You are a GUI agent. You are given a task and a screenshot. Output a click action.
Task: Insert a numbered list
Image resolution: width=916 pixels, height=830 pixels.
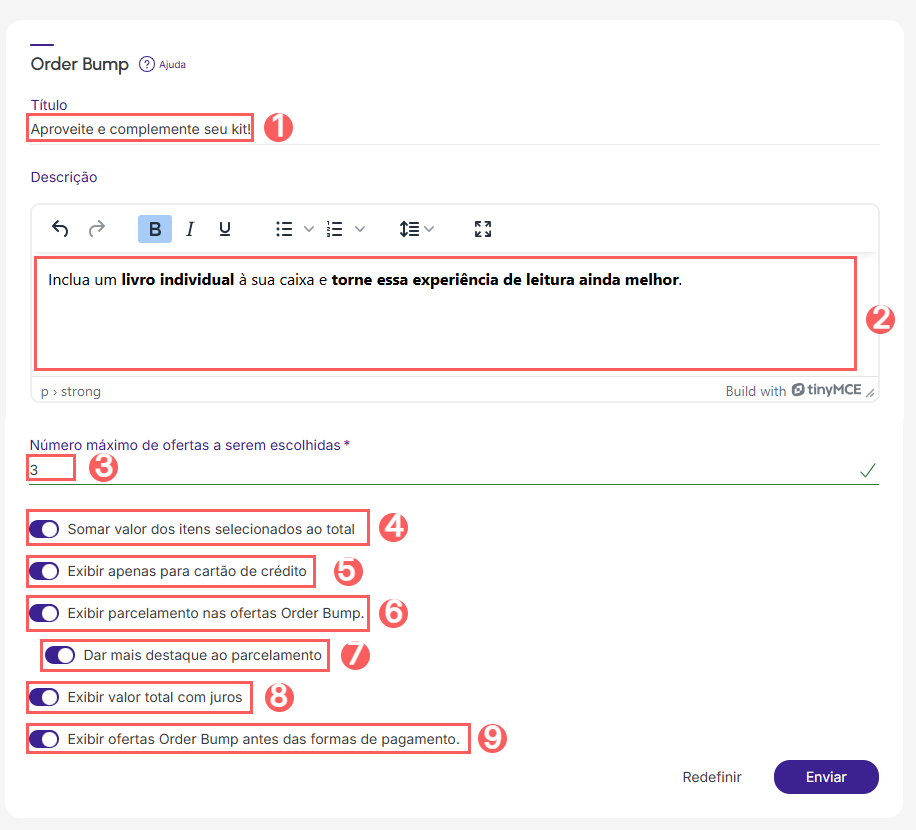pos(335,229)
